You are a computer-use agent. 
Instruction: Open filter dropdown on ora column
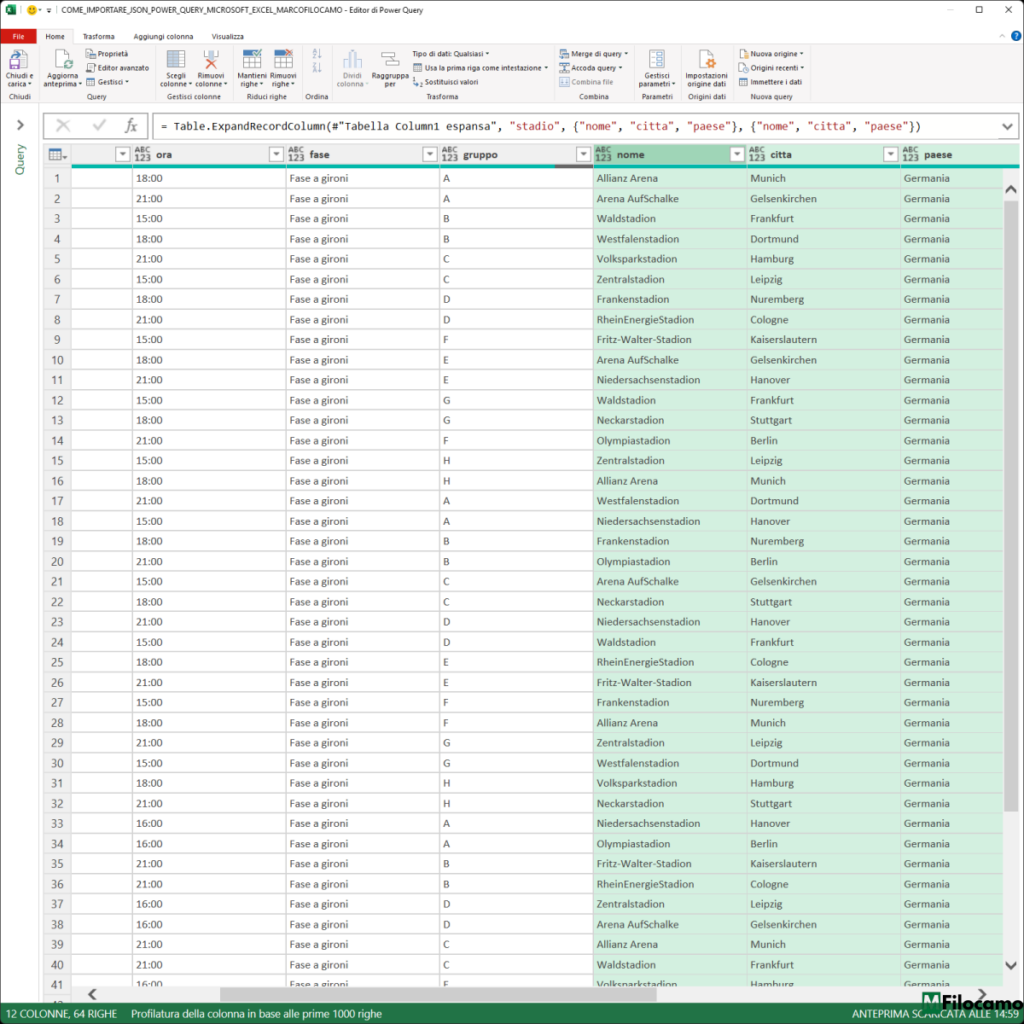click(276, 154)
